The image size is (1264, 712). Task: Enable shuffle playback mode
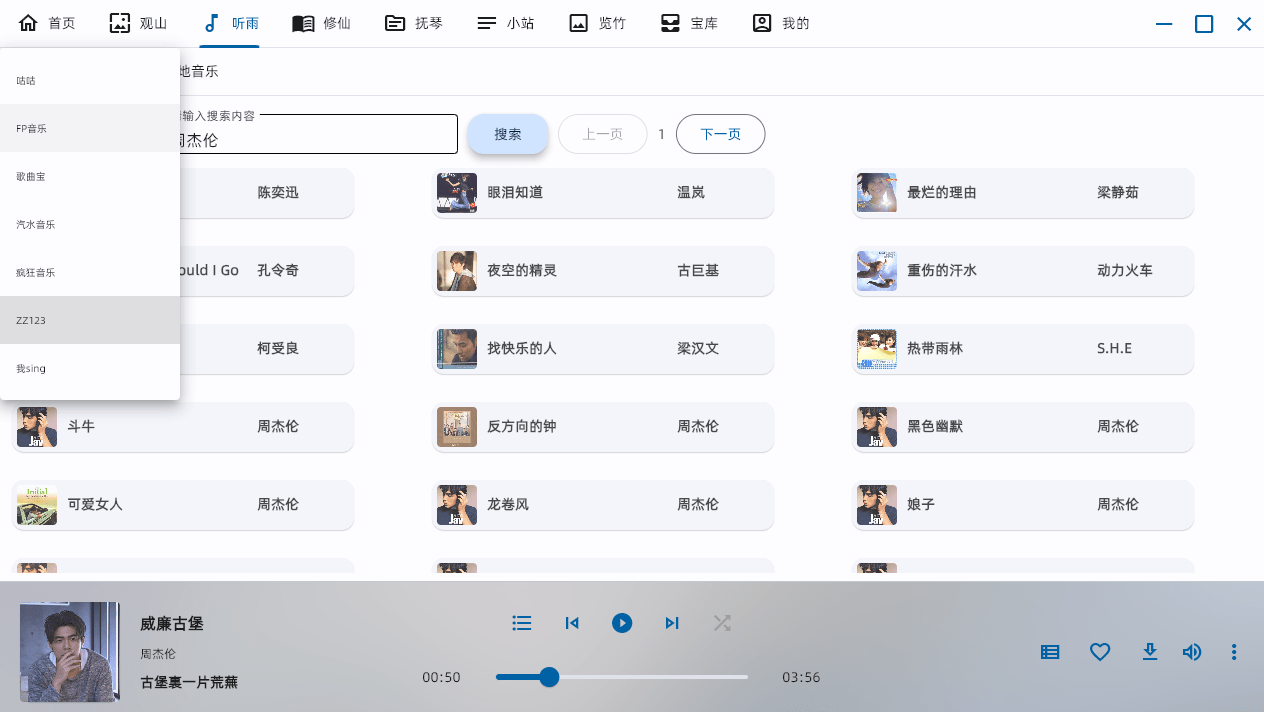pos(722,622)
